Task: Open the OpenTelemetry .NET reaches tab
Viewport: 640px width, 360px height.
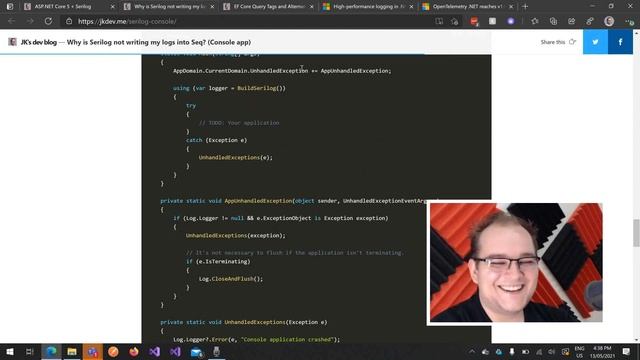Action: click(x=467, y=7)
